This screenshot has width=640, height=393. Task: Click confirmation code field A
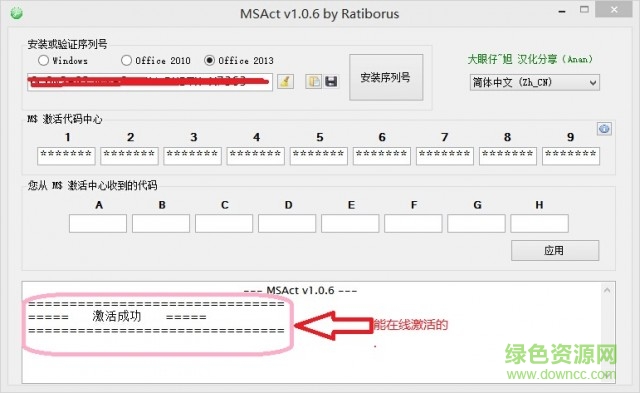click(x=98, y=224)
